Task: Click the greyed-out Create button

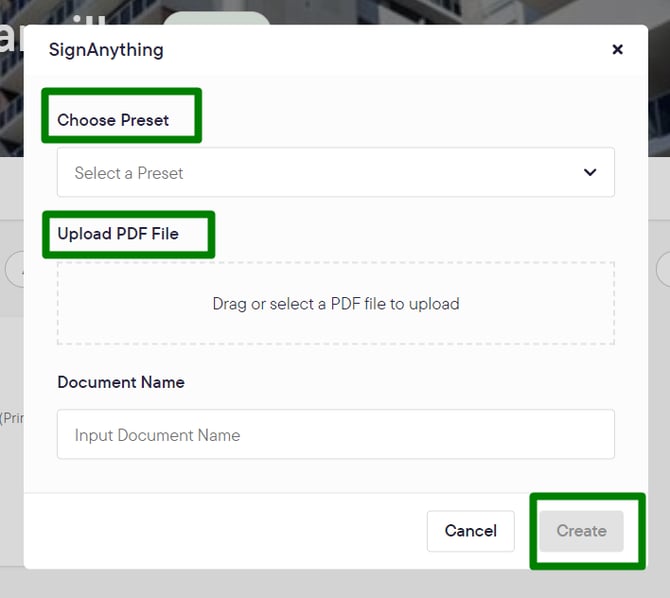Action: tap(581, 531)
